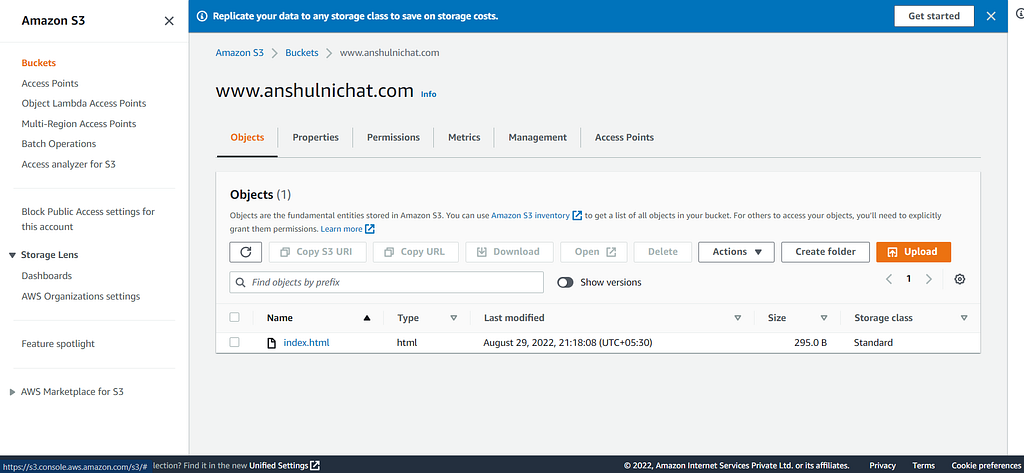Switch to the Management tab
This screenshot has width=1024, height=473.
(537, 138)
